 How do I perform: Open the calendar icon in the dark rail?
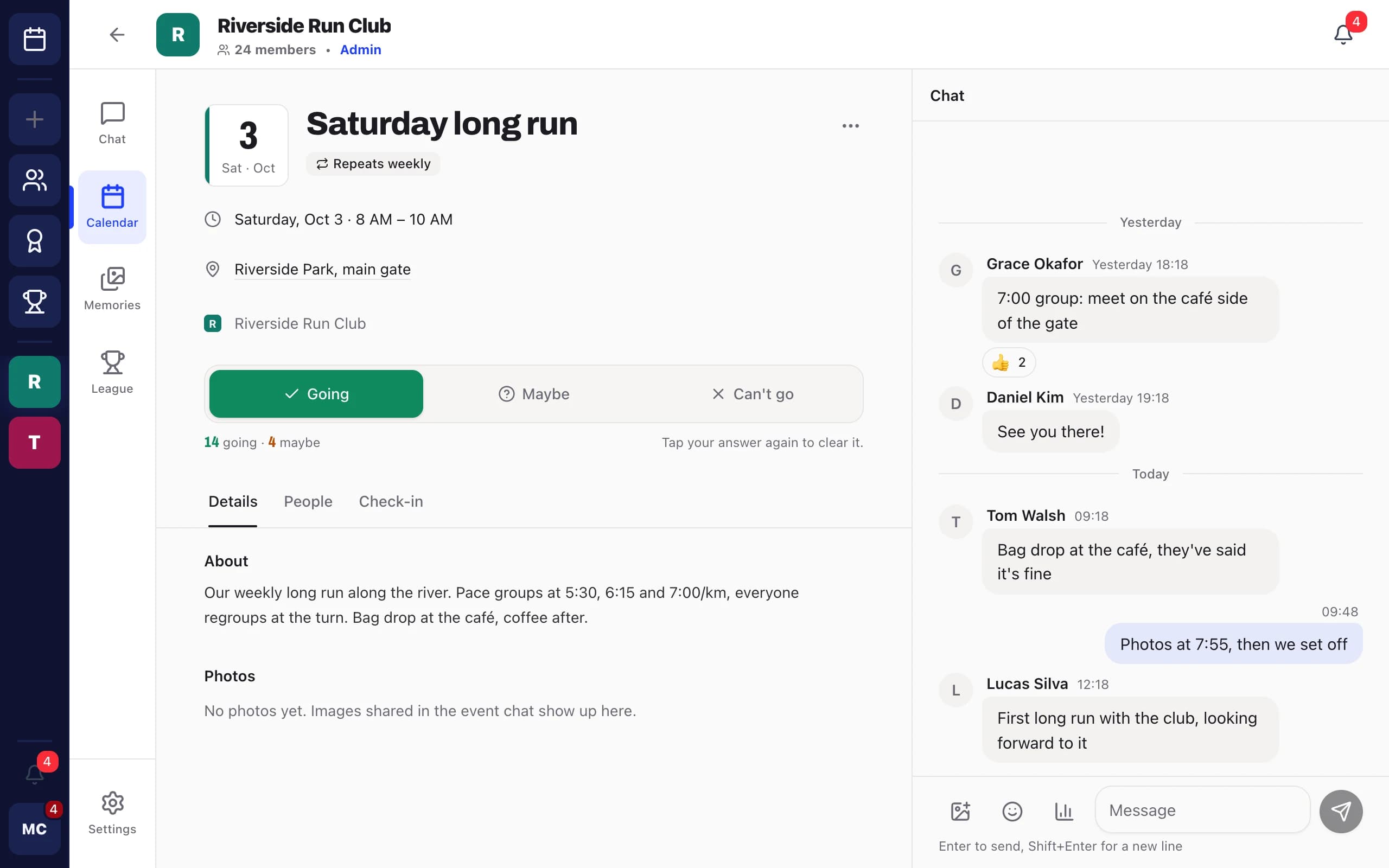(34, 39)
